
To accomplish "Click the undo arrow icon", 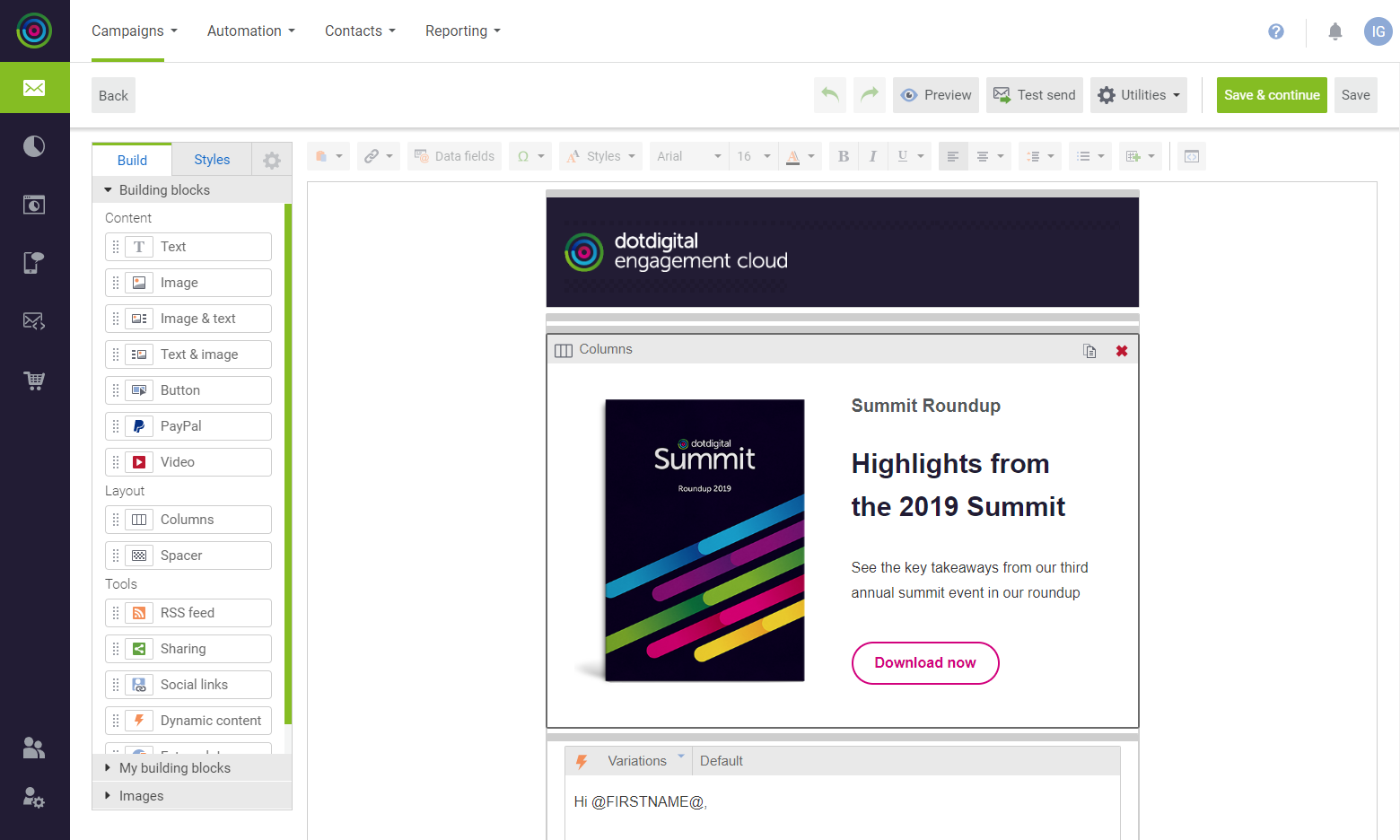I will pos(829,94).
